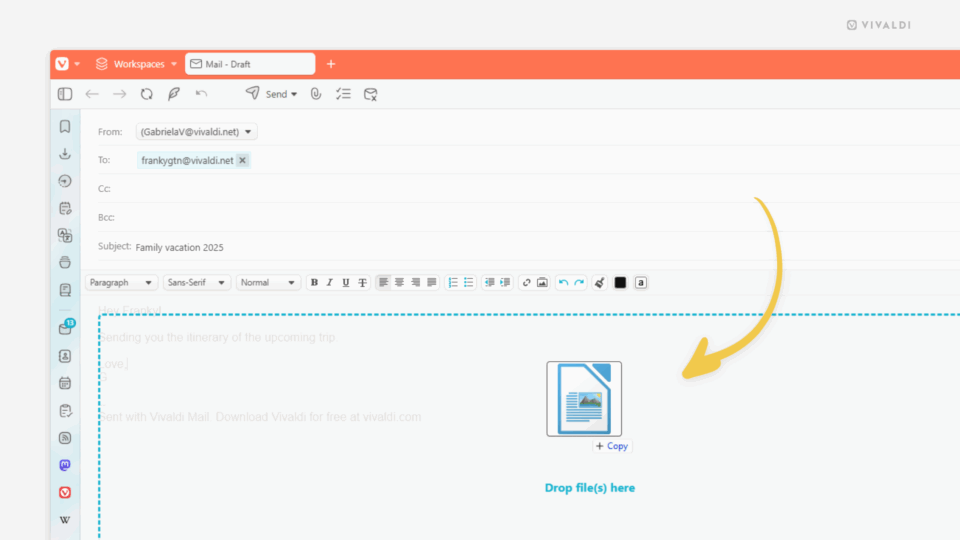Open the Mail panel with 13 badge
This screenshot has height=540, width=960.
66,328
